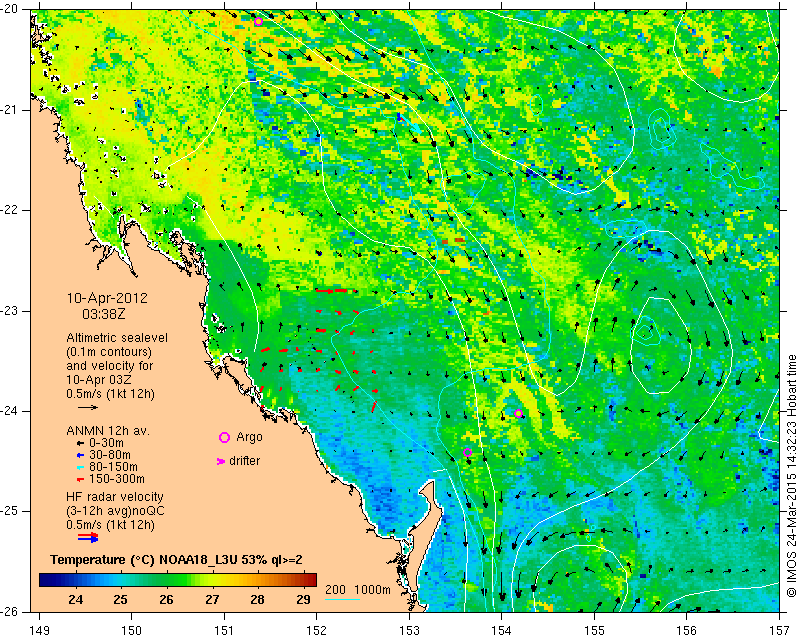Screen dimensions: 800x640
Task: Click the cyan isobath legend line under 200 1000m
Action: pyautogui.click(x=343, y=599)
